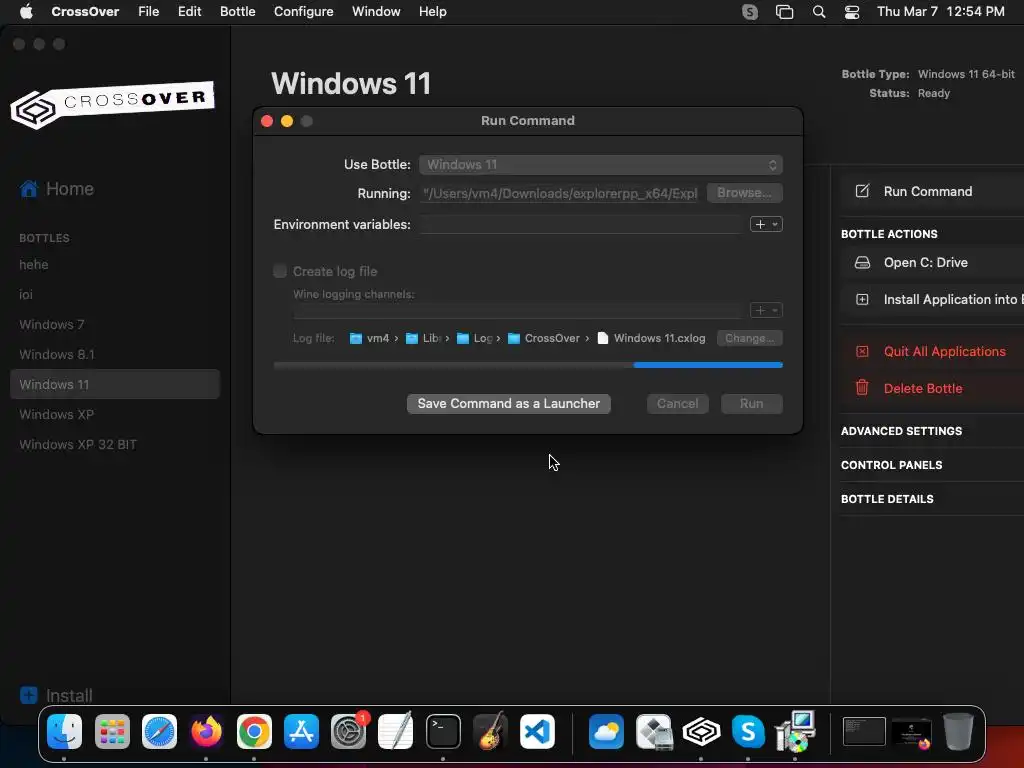Open the Weather app from the Dock
The width and height of the screenshot is (1024, 768).
point(606,731)
